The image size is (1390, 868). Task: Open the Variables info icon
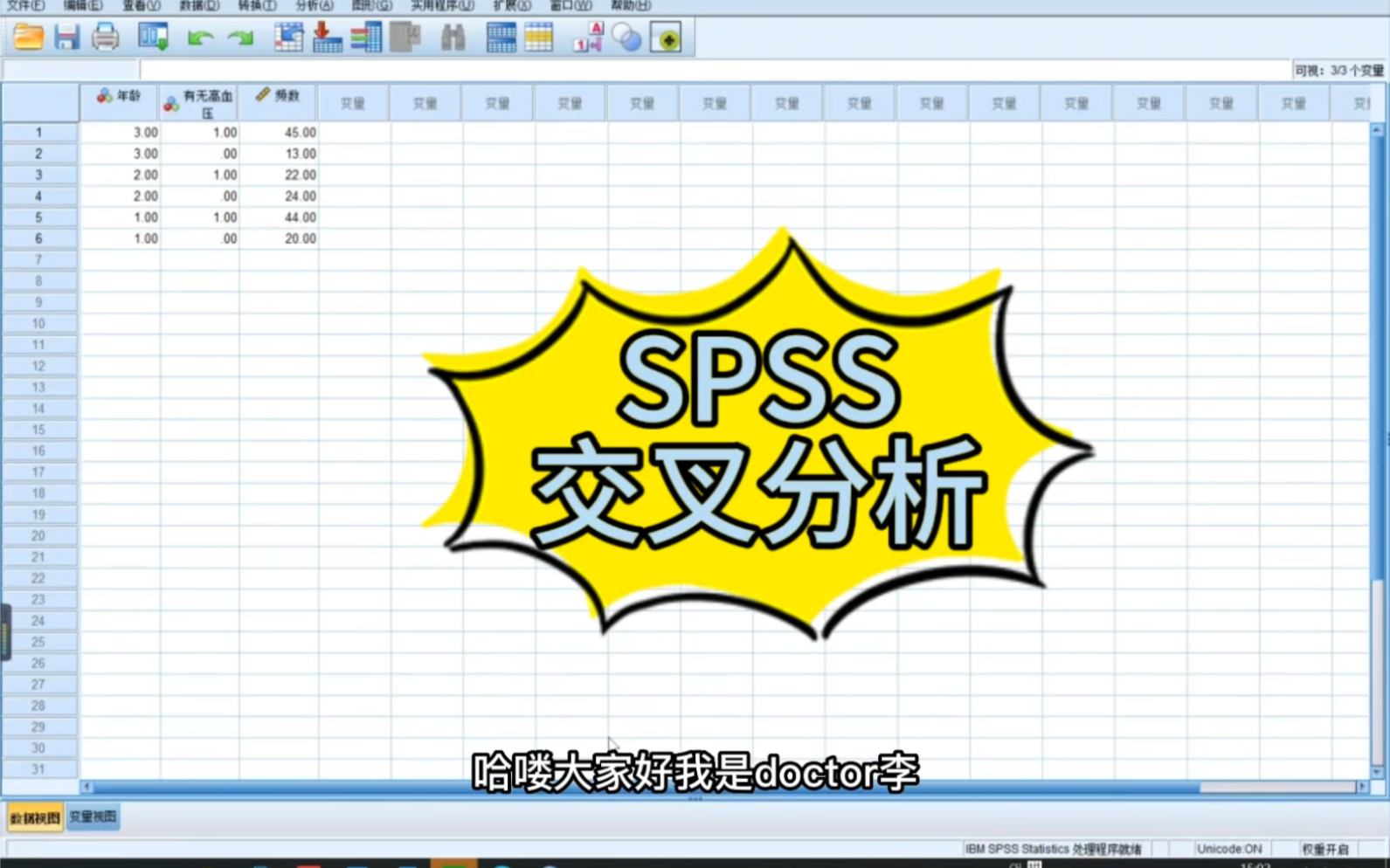point(366,38)
